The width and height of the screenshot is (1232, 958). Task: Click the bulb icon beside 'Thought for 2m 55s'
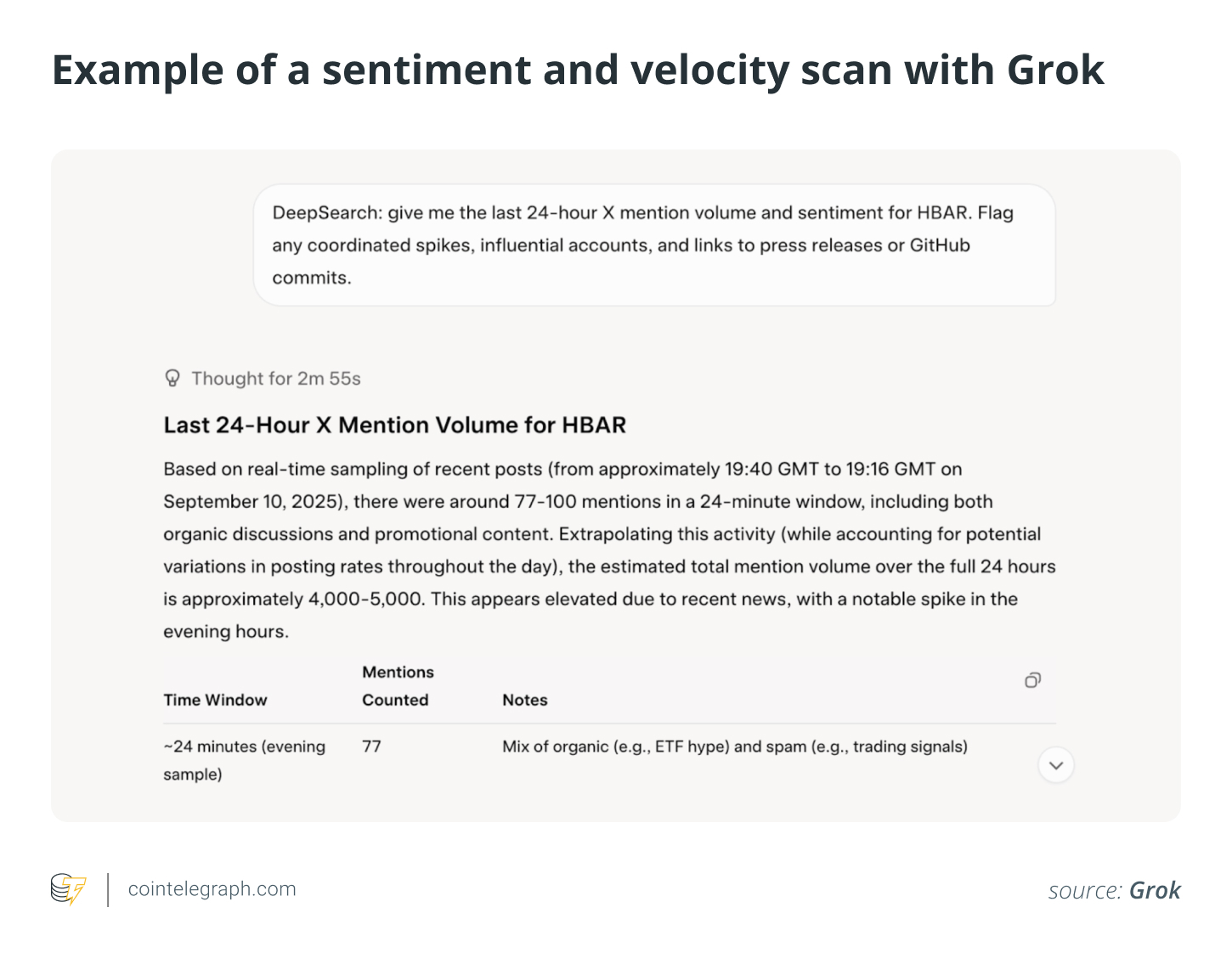172,378
